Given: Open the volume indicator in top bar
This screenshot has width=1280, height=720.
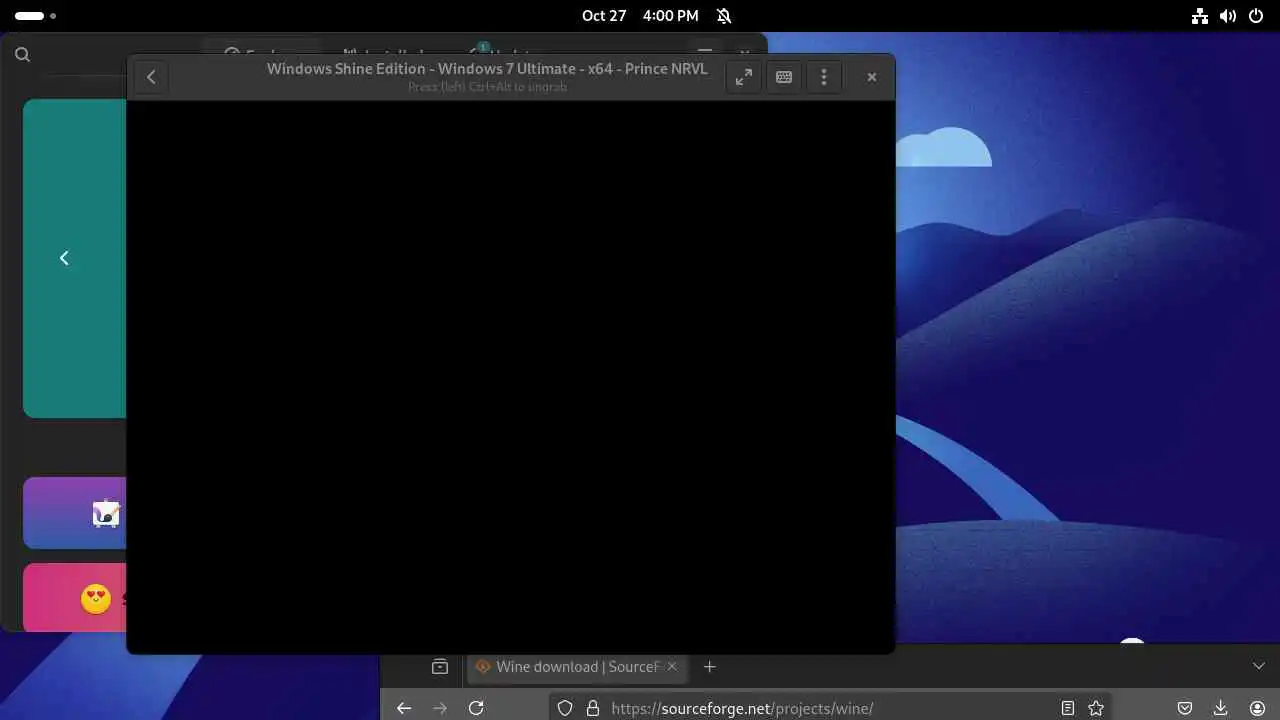Looking at the screenshot, I should (1228, 16).
